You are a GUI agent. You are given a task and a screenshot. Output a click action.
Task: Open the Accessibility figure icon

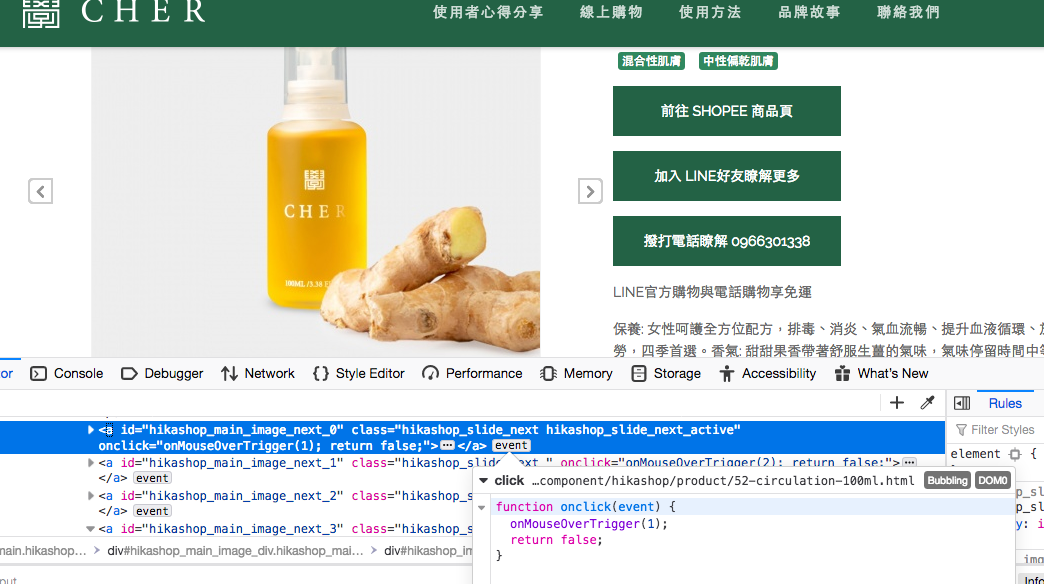pos(726,374)
